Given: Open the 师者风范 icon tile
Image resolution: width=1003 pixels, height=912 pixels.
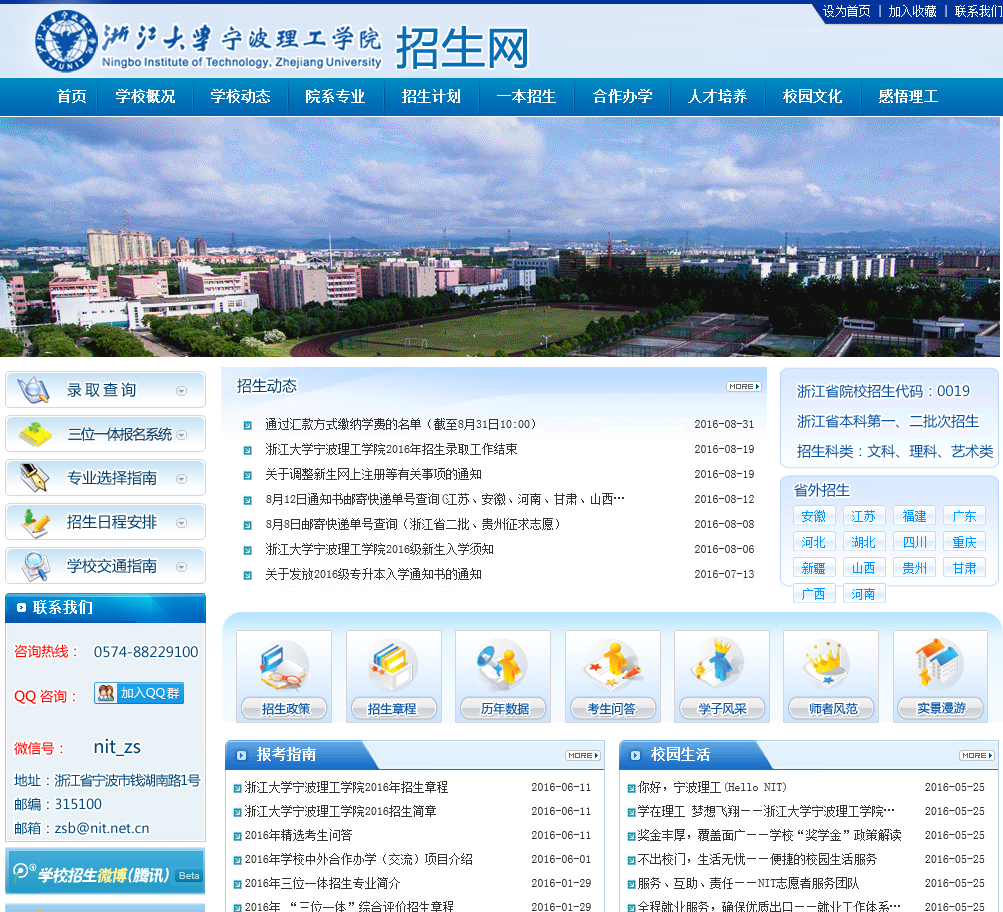Looking at the screenshot, I should (831, 677).
